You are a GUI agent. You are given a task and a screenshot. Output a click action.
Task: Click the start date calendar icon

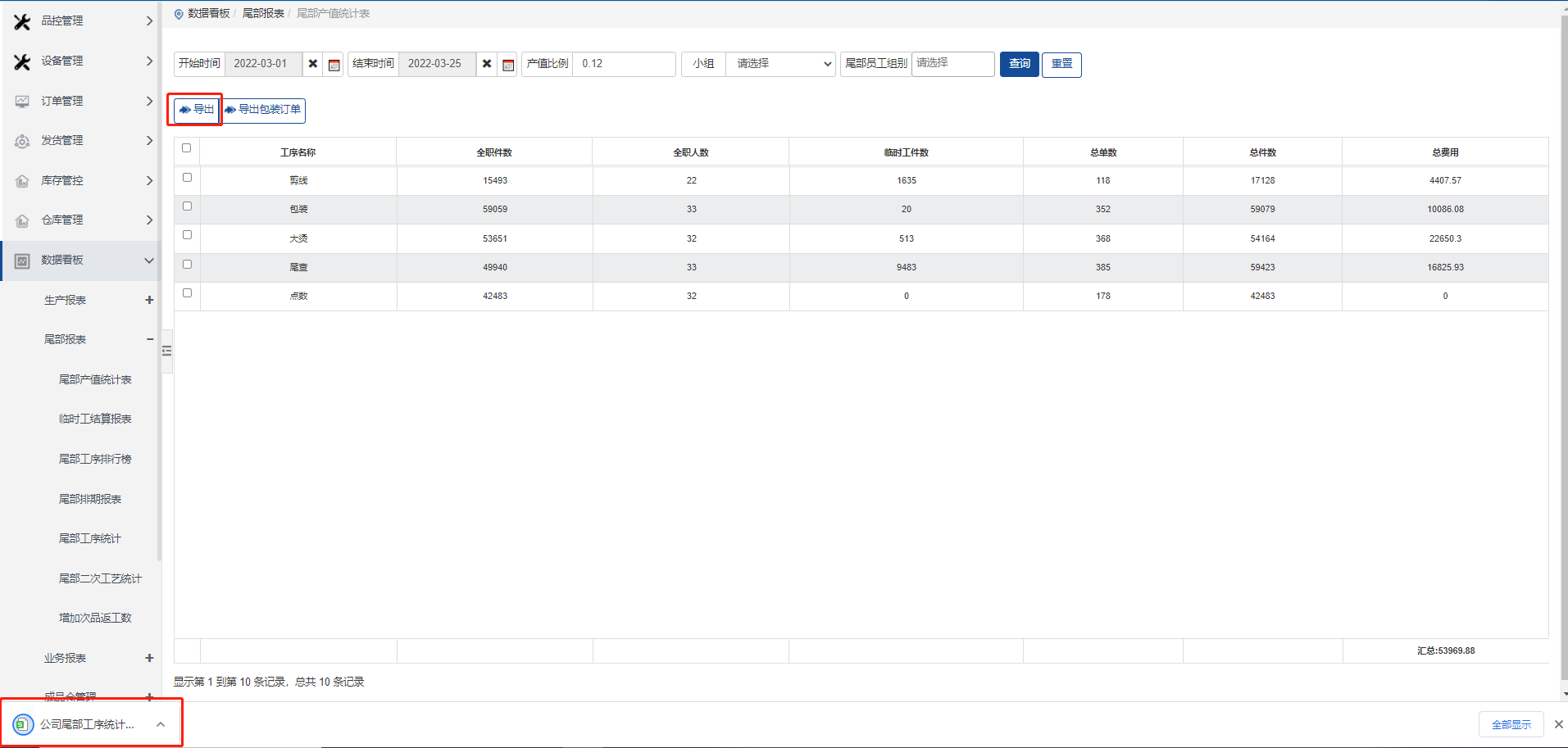pos(334,65)
